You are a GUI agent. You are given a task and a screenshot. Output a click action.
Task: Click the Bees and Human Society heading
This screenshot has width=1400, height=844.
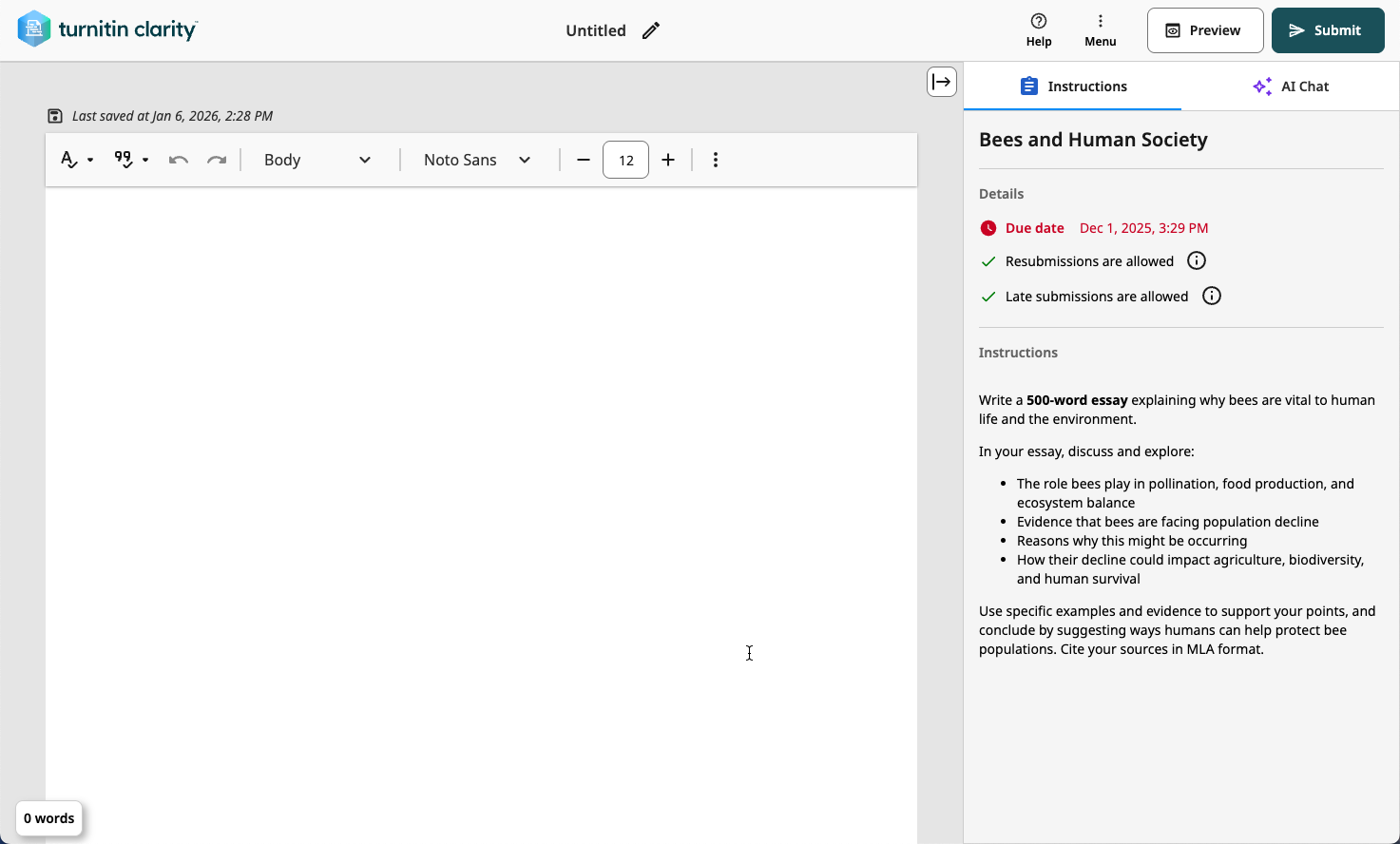1093,140
